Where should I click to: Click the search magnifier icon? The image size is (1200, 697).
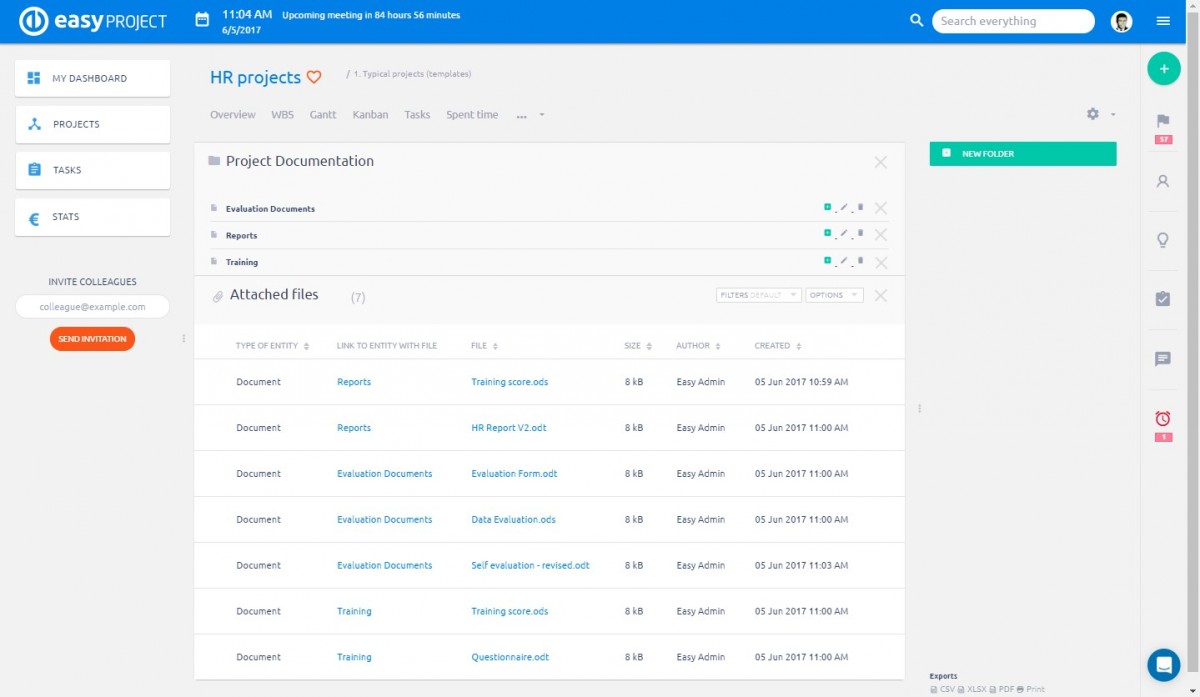(917, 20)
